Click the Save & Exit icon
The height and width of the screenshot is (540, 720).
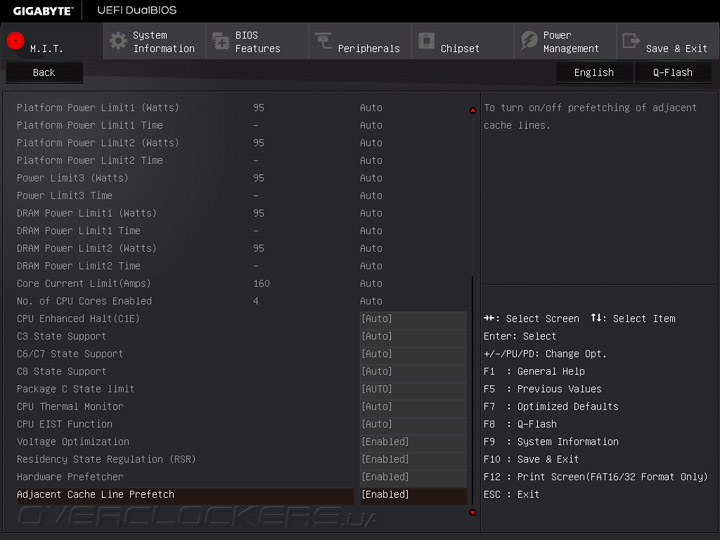click(x=631, y=41)
